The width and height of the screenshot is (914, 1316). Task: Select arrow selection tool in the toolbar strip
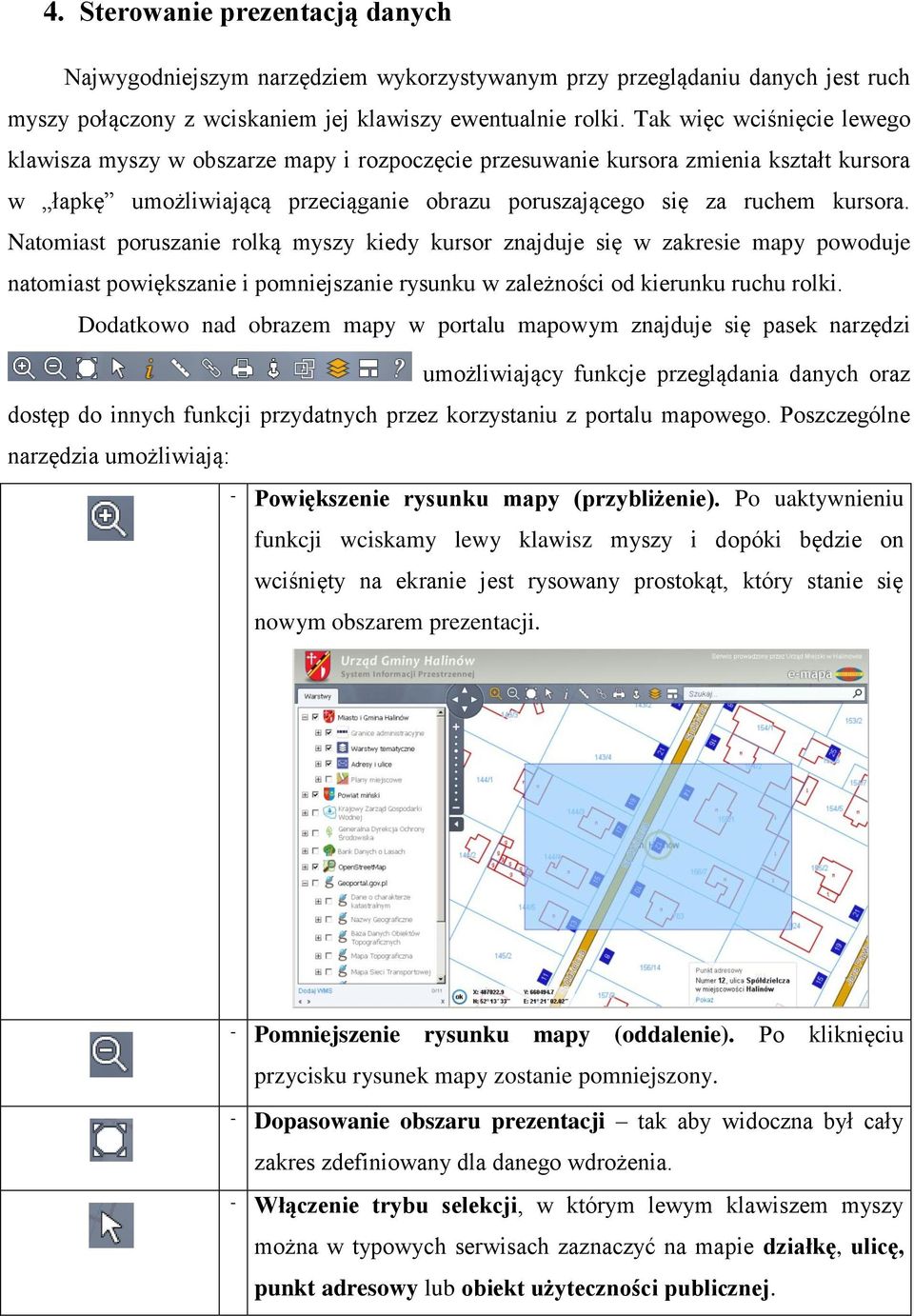(118, 368)
